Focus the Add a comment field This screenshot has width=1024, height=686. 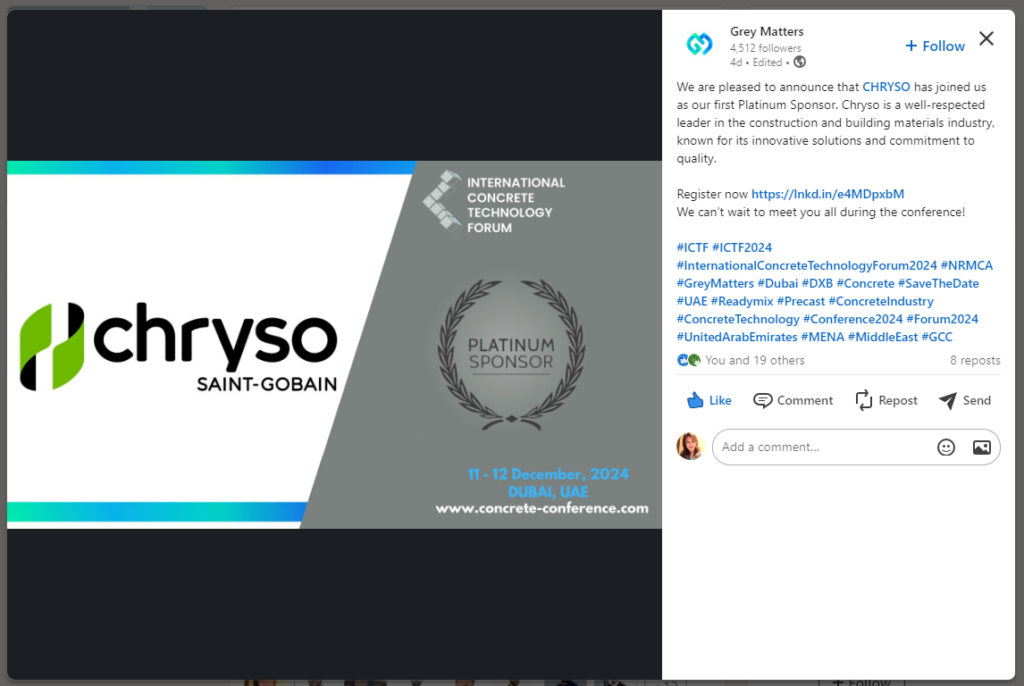click(823, 447)
